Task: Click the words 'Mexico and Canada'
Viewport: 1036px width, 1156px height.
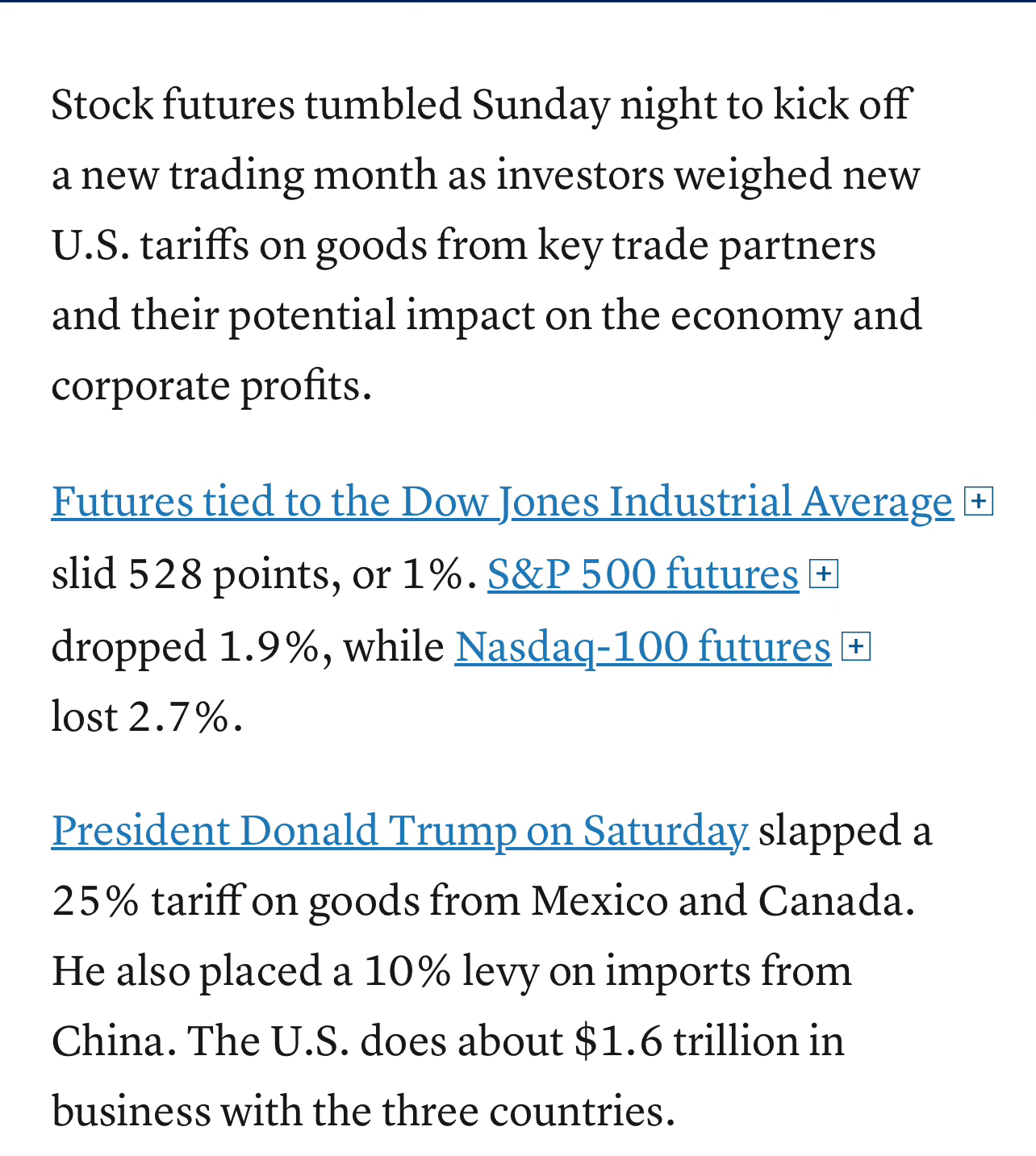Action: [x=722, y=900]
